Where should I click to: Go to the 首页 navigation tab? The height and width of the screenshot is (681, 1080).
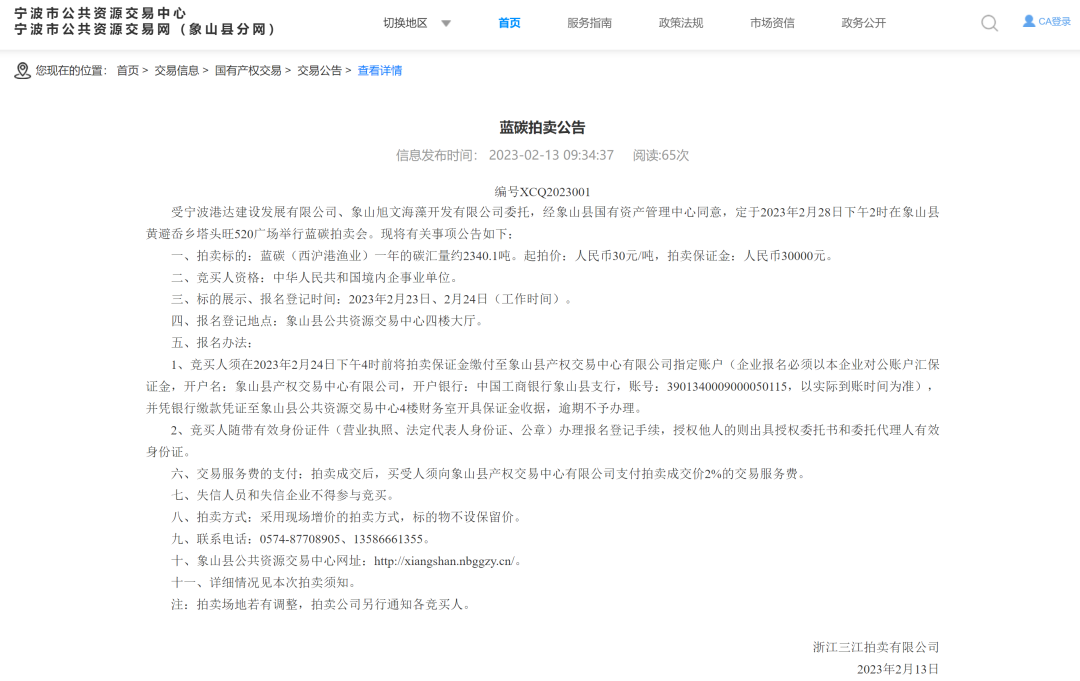pos(509,23)
